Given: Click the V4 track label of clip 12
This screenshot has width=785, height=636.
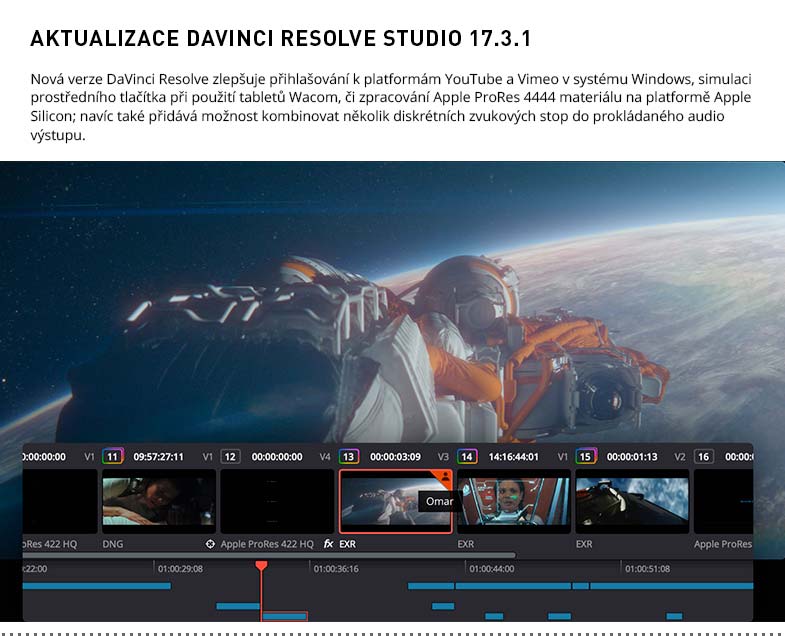Looking at the screenshot, I should [325, 457].
